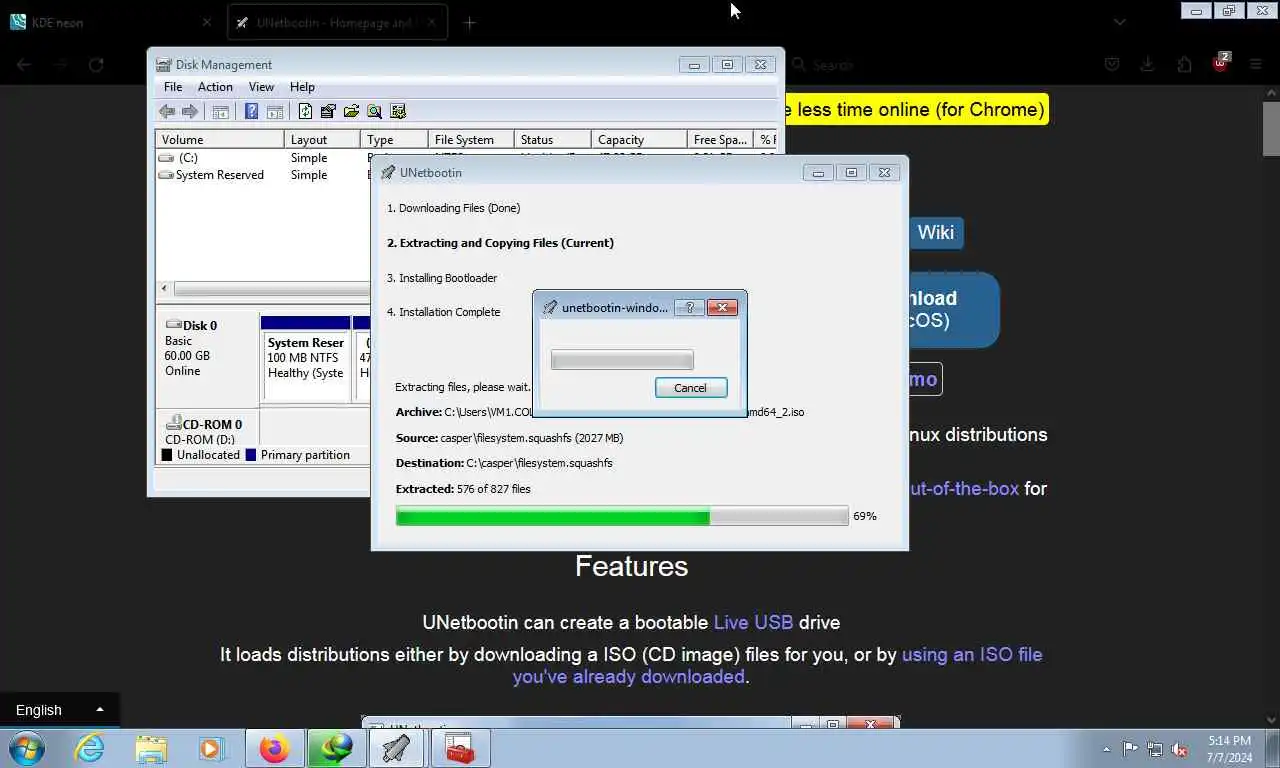
Task: Switch to UNetbootin in the taskbar
Action: (397, 748)
